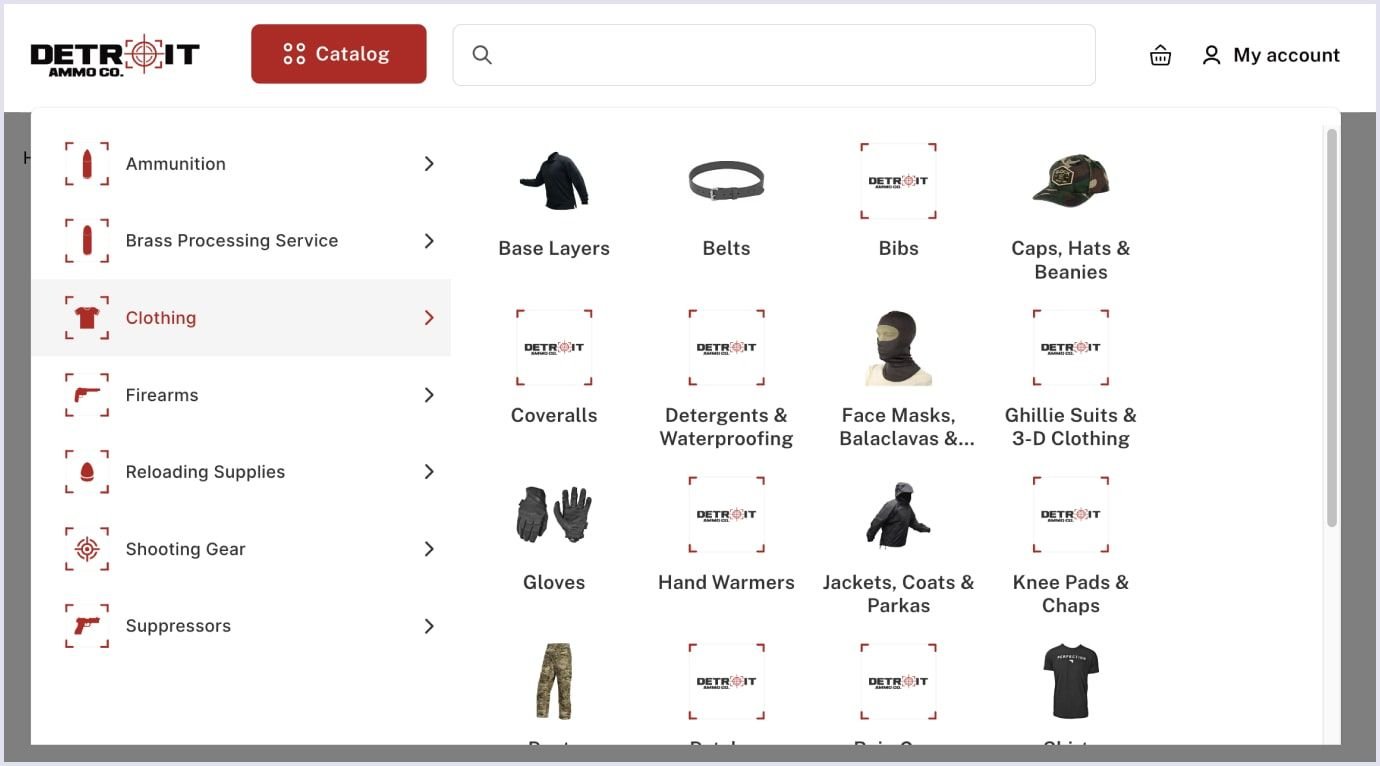The height and width of the screenshot is (766, 1380).
Task: Focus the search input field
Action: tap(774, 55)
